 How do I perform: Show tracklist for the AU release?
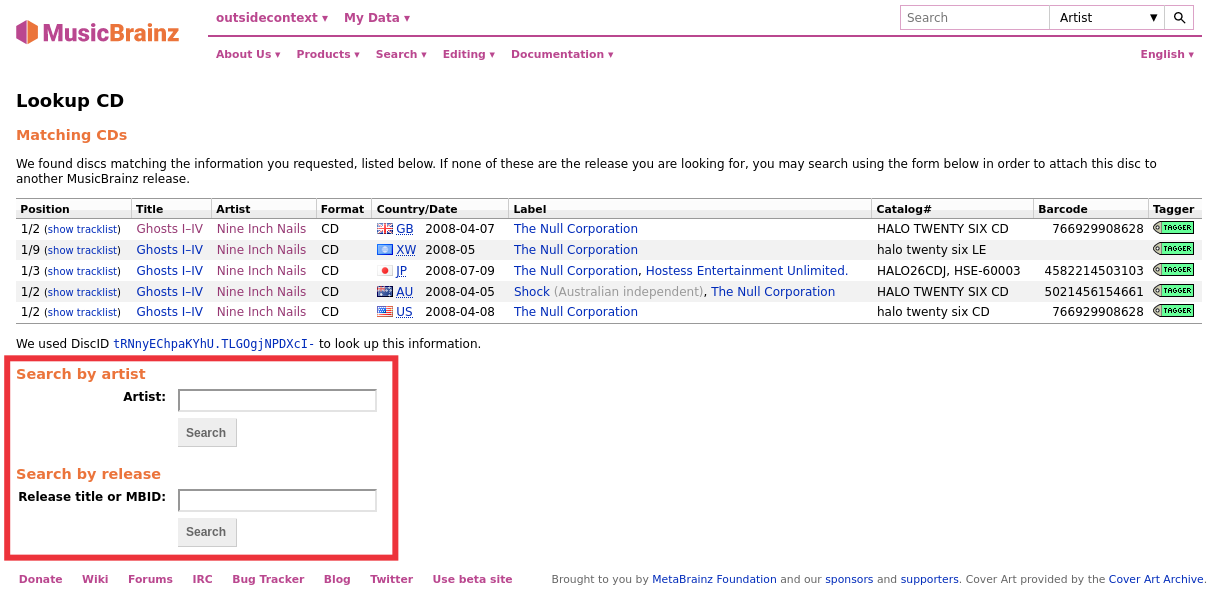(x=83, y=292)
